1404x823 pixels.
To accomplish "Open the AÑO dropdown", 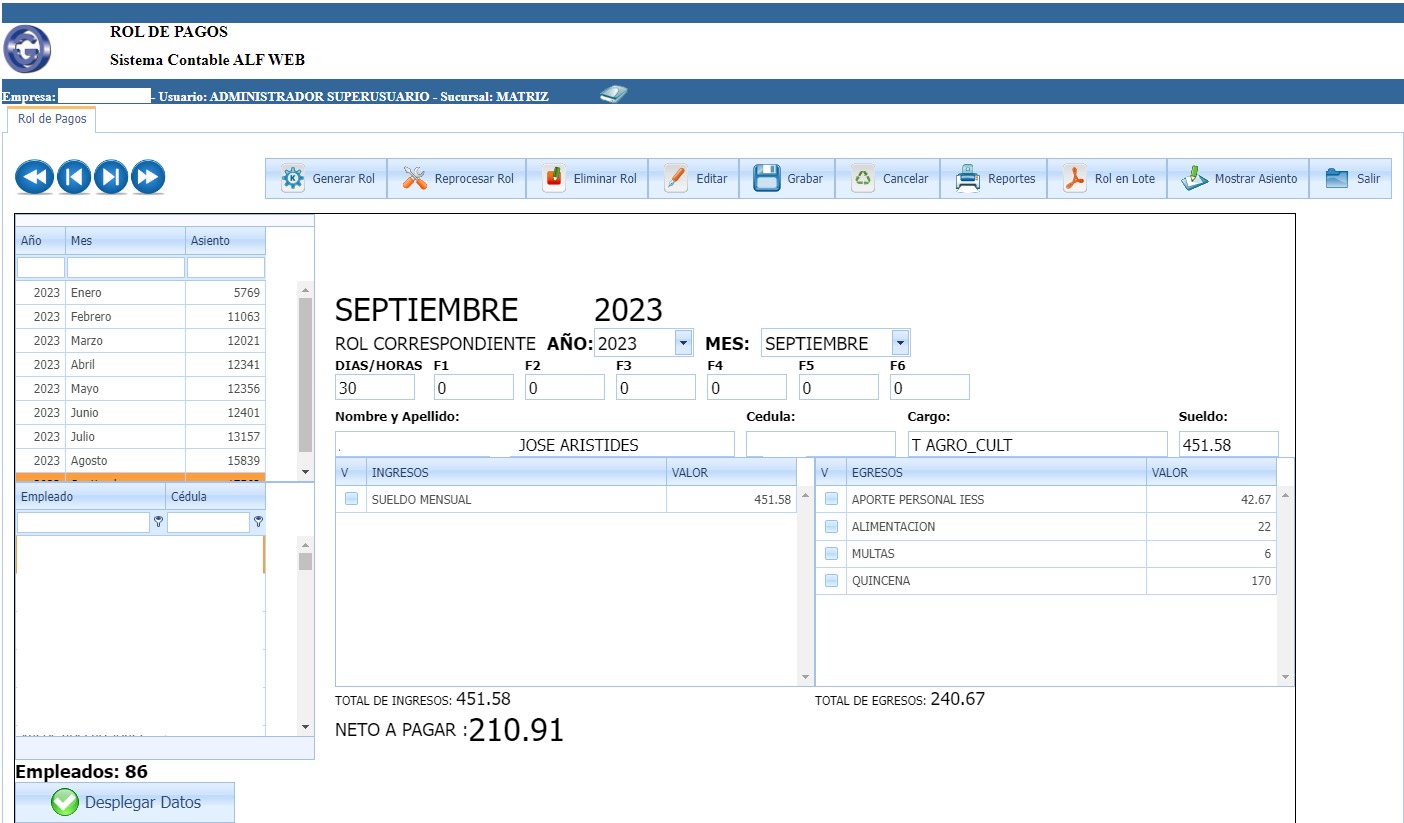I will [683, 343].
